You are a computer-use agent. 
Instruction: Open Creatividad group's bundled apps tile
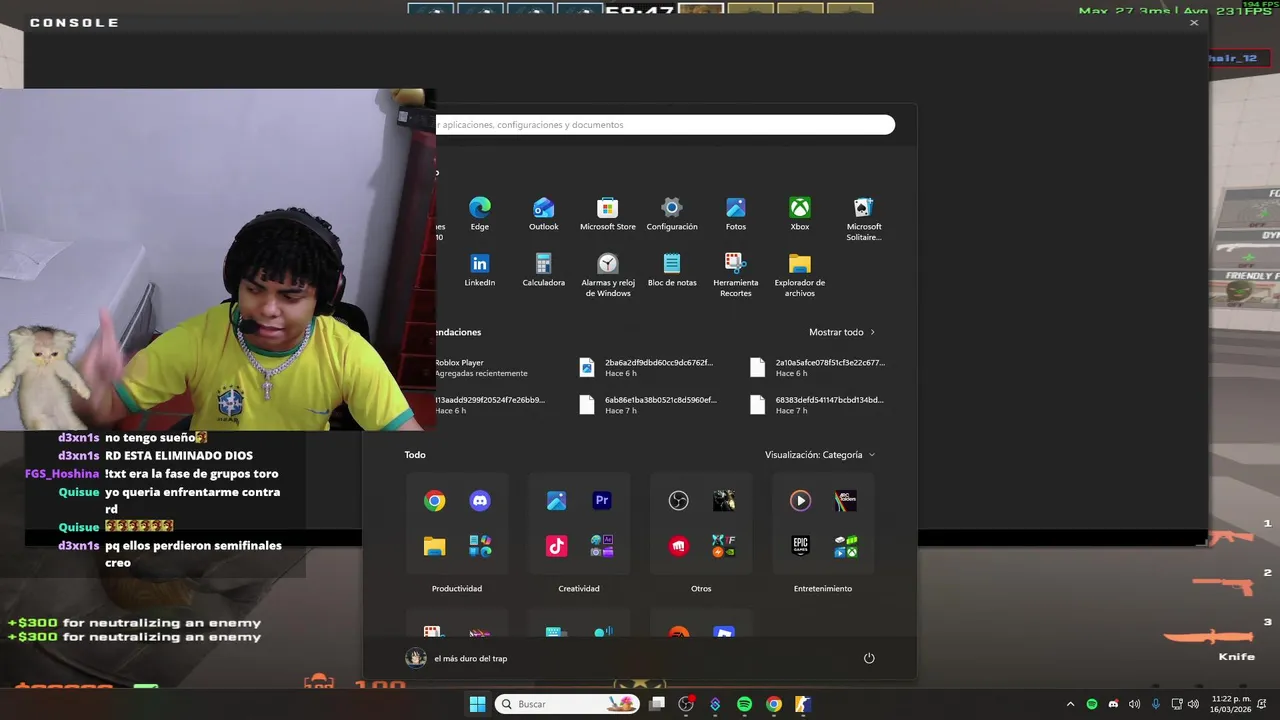tap(602, 546)
